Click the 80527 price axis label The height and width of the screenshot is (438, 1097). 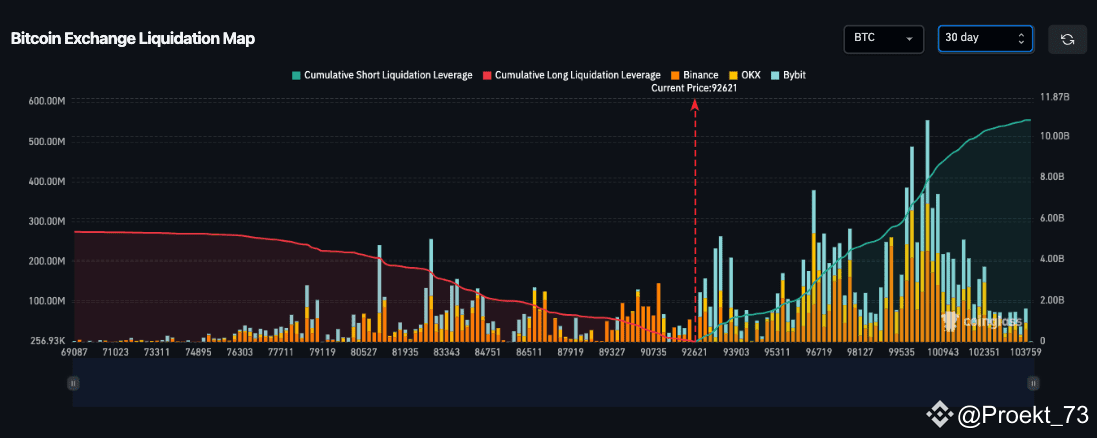pyautogui.click(x=363, y=353)
